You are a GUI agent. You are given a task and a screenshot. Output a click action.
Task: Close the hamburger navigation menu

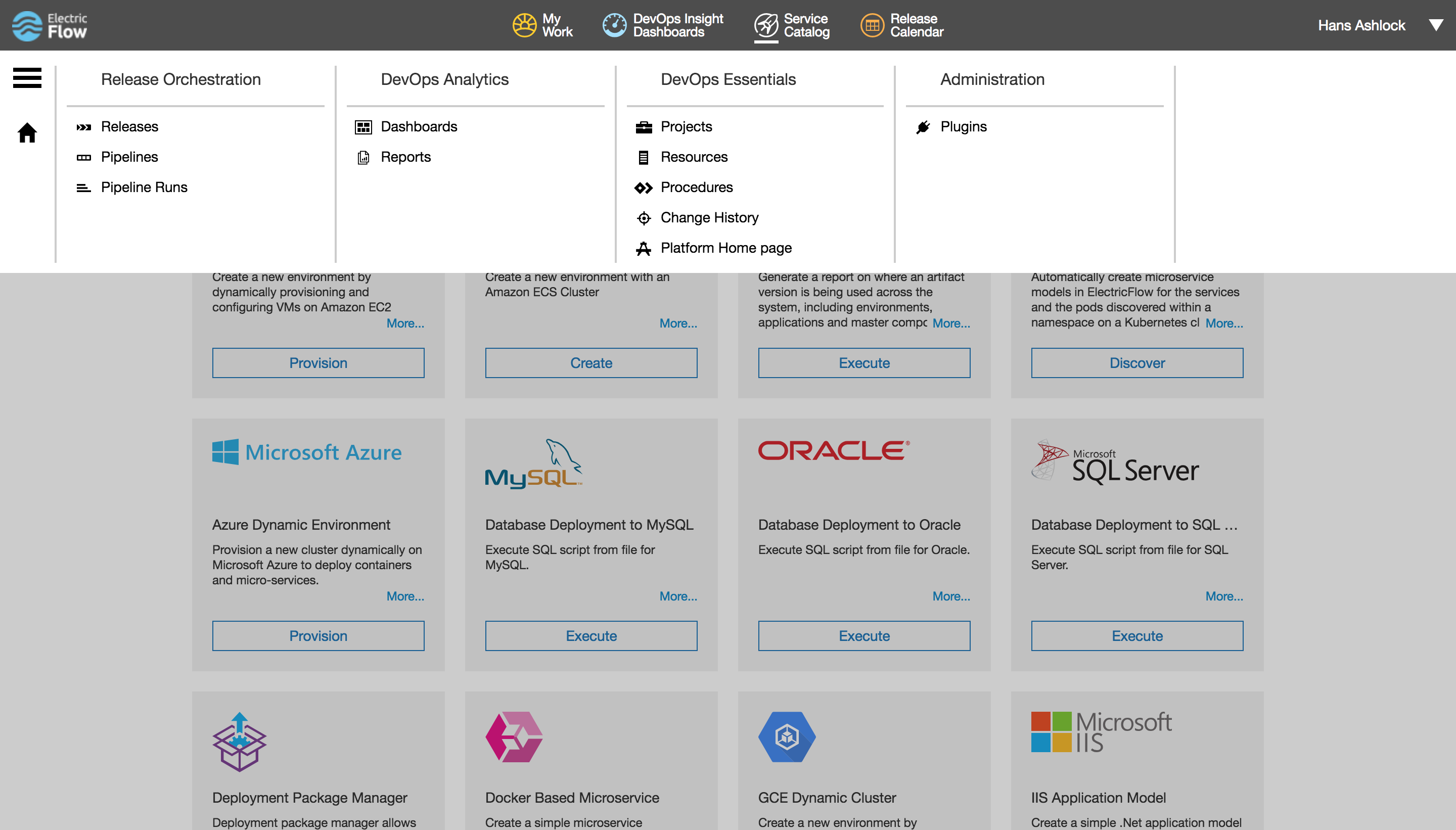[27, 77]
